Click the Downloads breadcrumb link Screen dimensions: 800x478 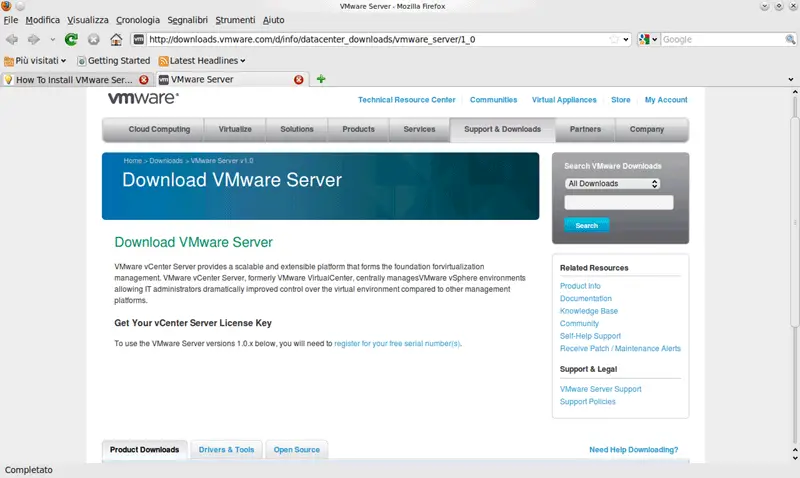pos(166,161)
